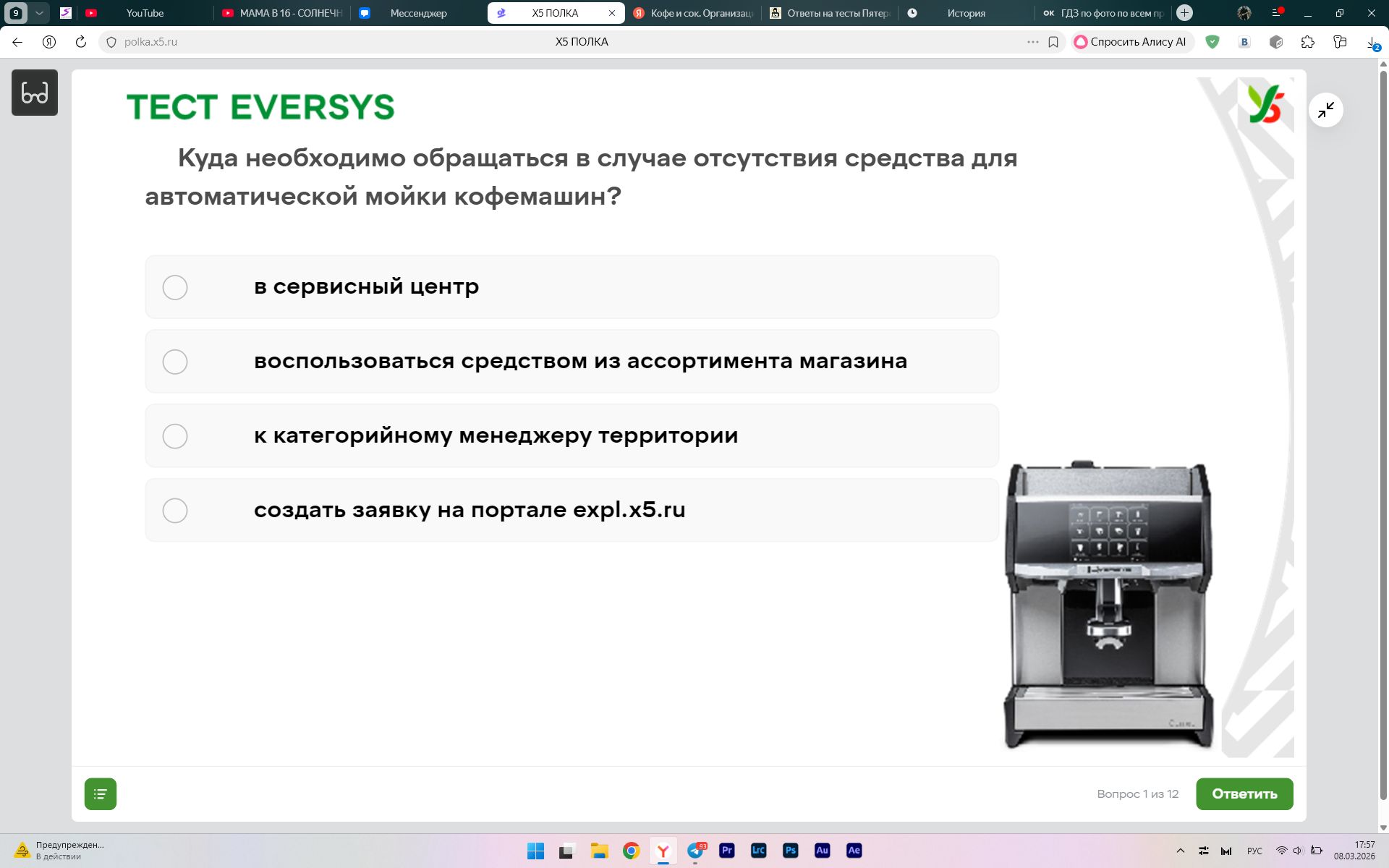Click the coffee machine image

click(x=1108, y=605)
